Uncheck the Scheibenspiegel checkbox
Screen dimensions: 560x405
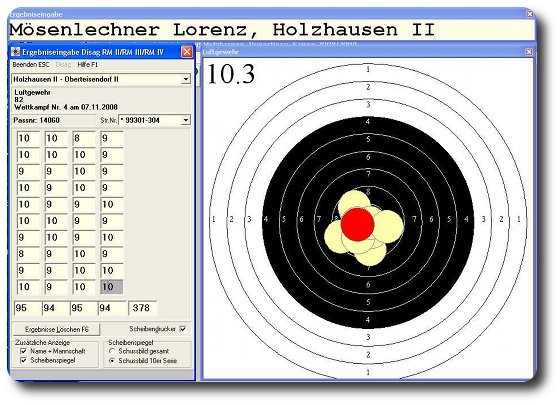click(24, 360)
